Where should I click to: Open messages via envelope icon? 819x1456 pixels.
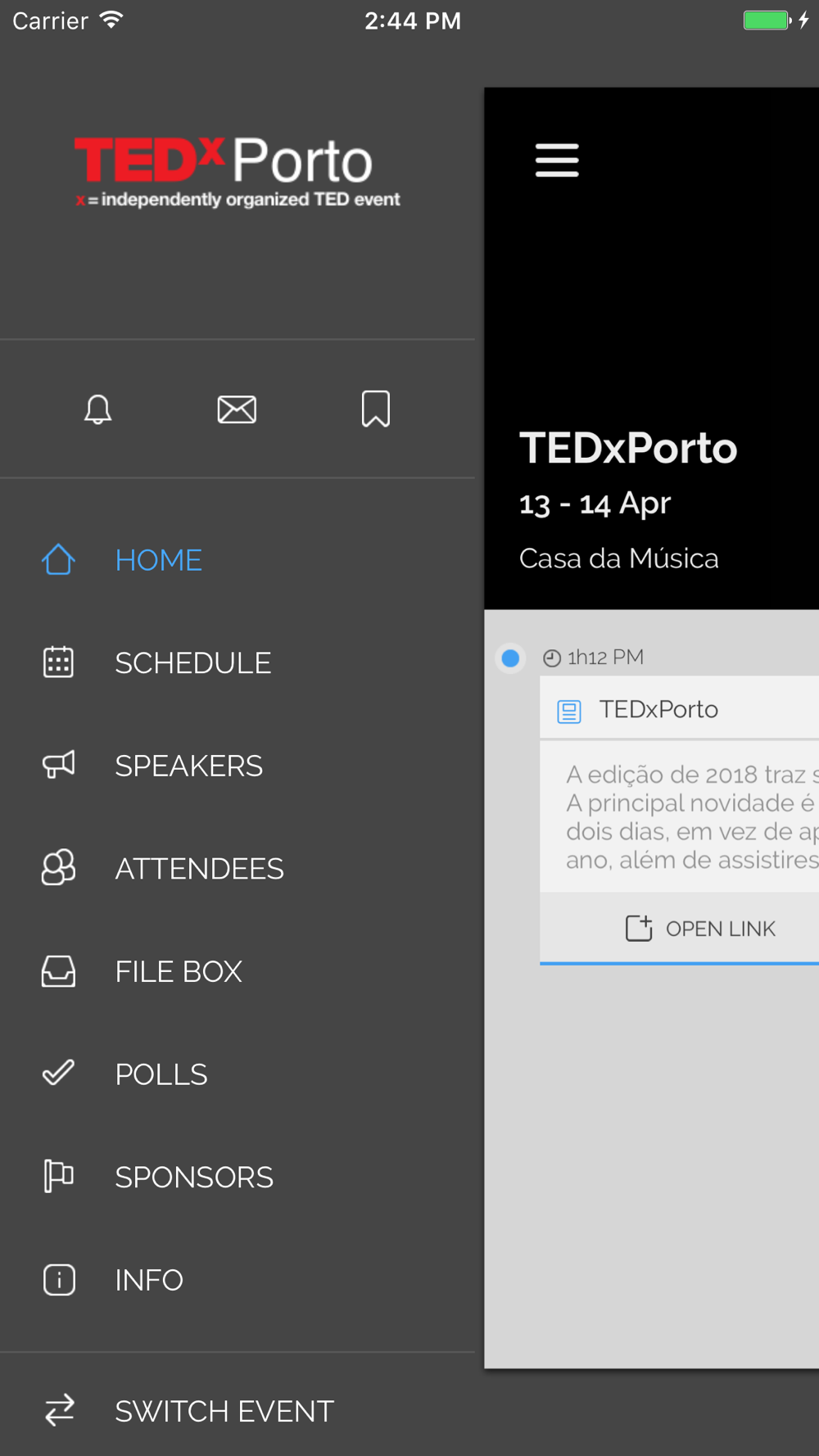pyautogui.click(x=237, y=409)
